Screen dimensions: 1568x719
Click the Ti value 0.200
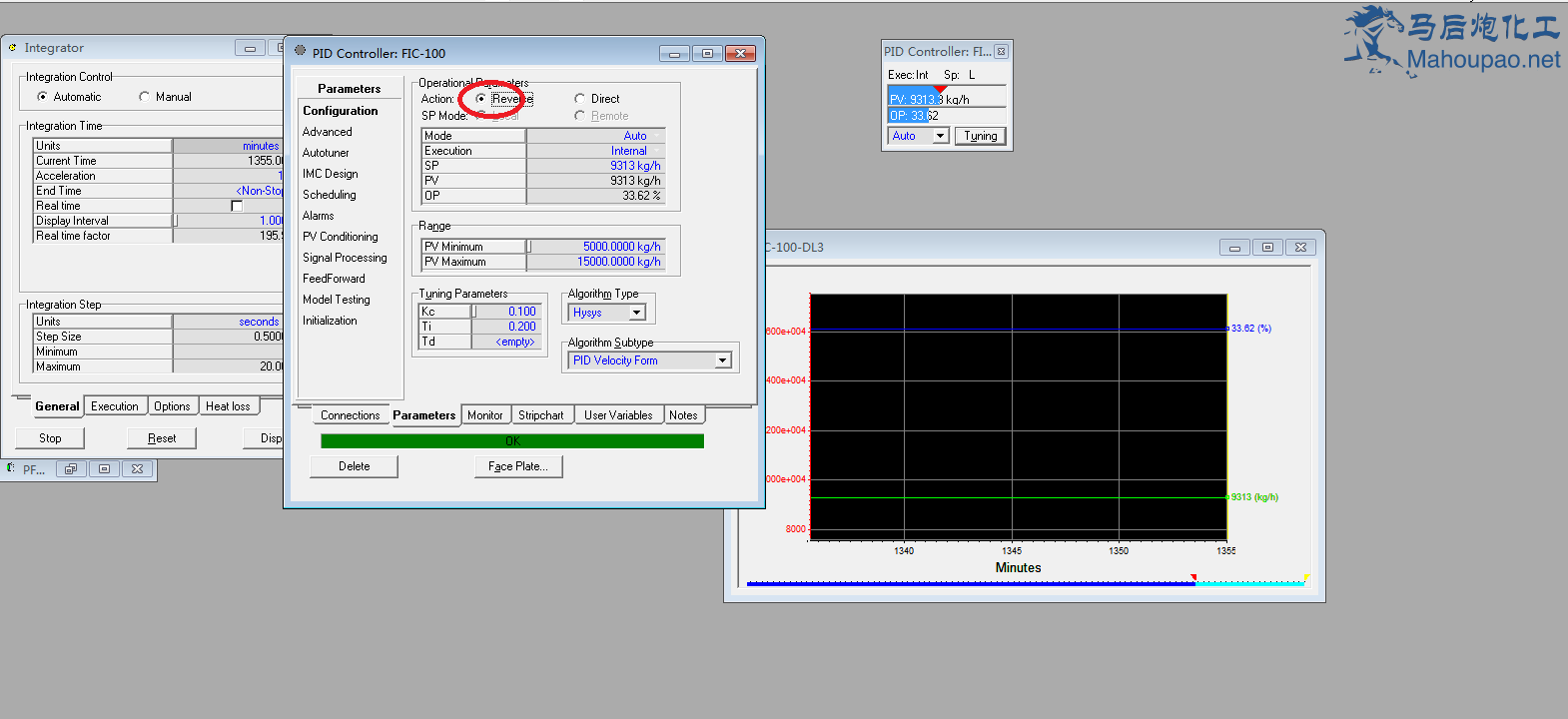tap(505, 327)
